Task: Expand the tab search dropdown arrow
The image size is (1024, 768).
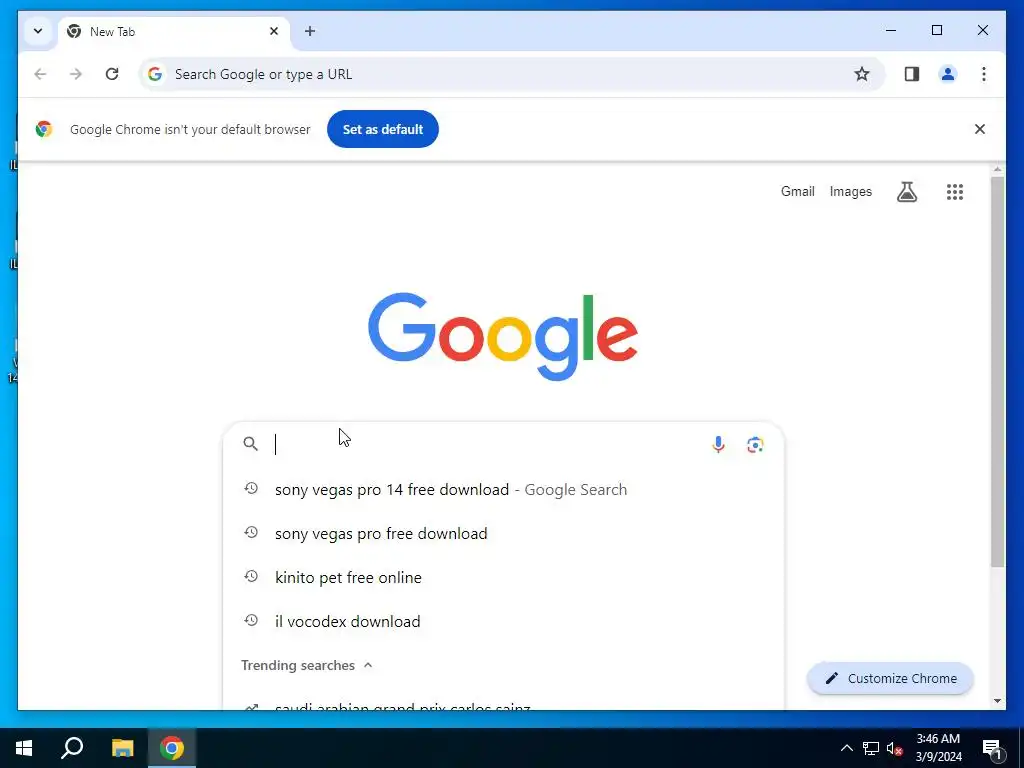Action: pos(38,31)
